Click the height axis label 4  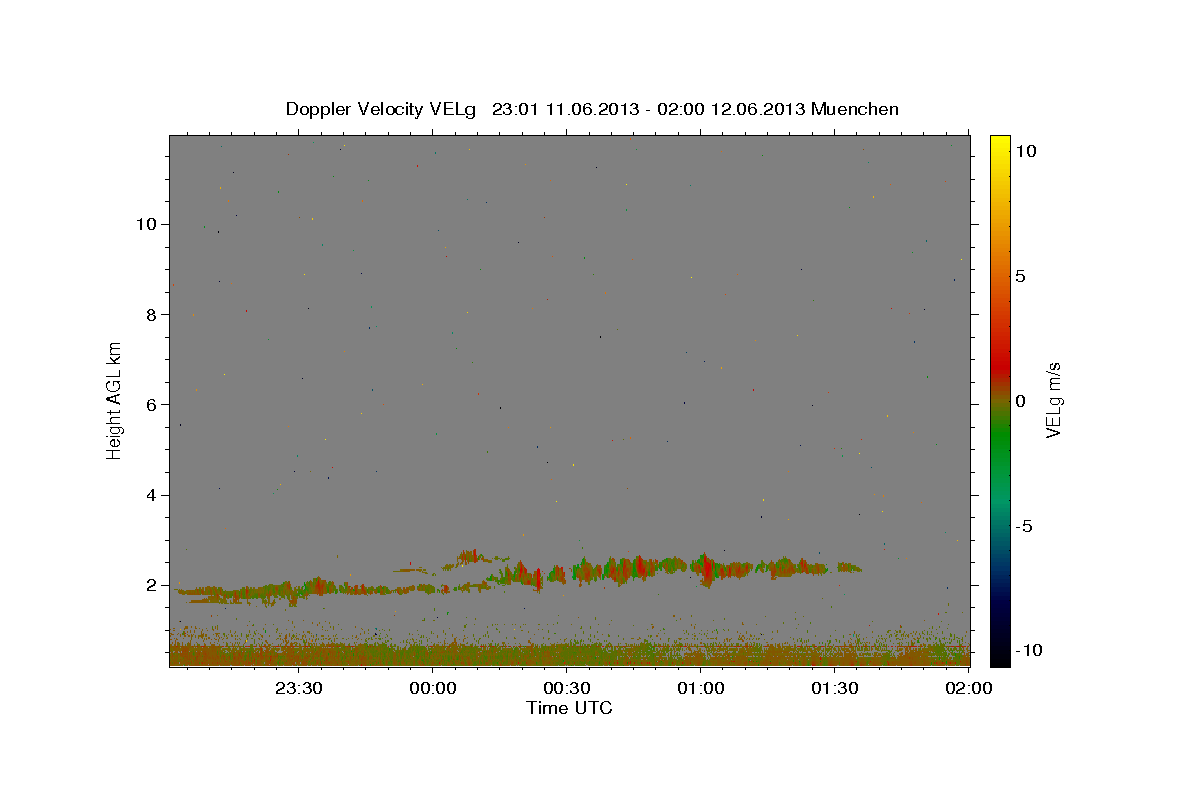click(153, 495)
